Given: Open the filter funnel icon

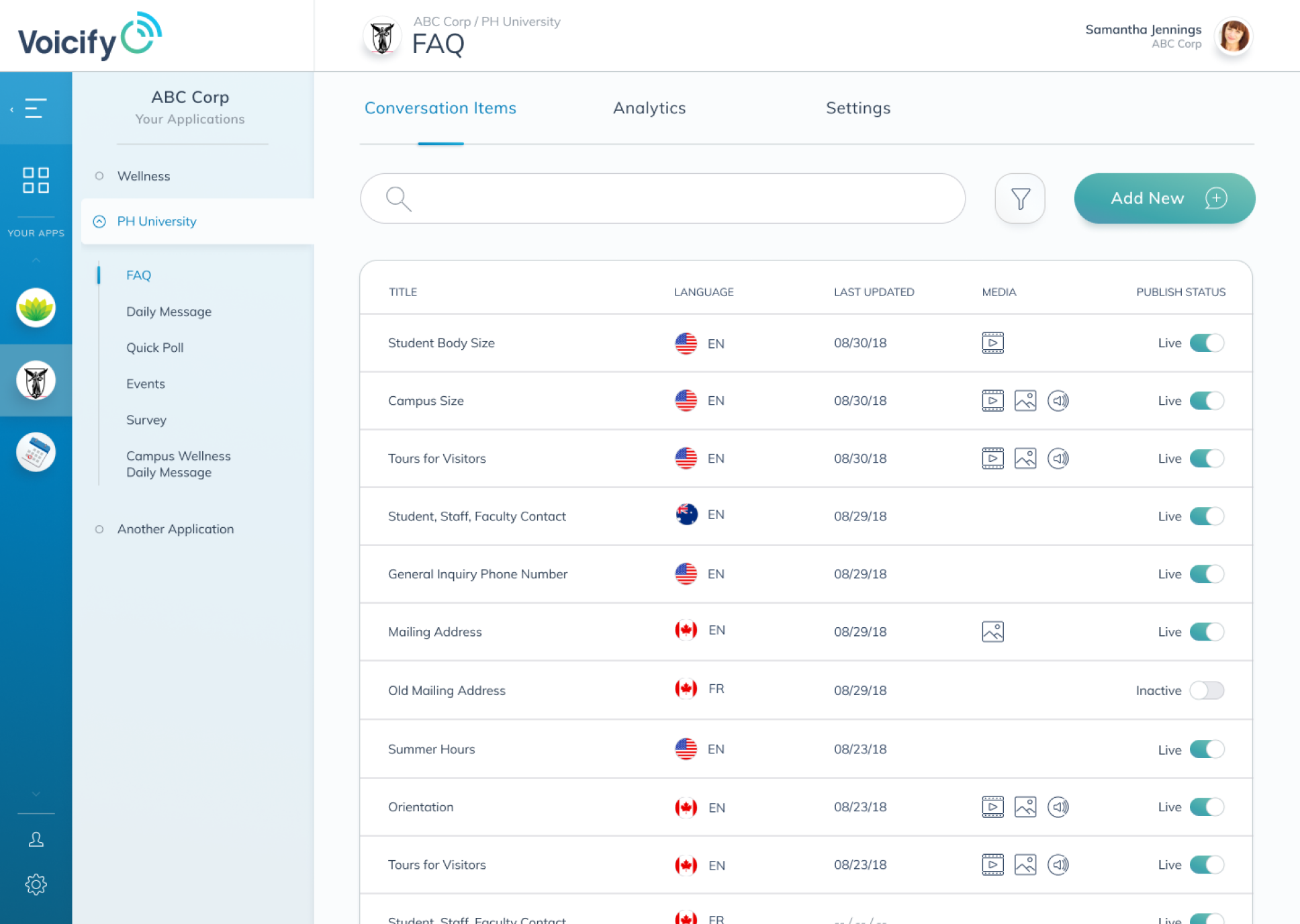Looking at the screenshot, I should [1019, 199].
